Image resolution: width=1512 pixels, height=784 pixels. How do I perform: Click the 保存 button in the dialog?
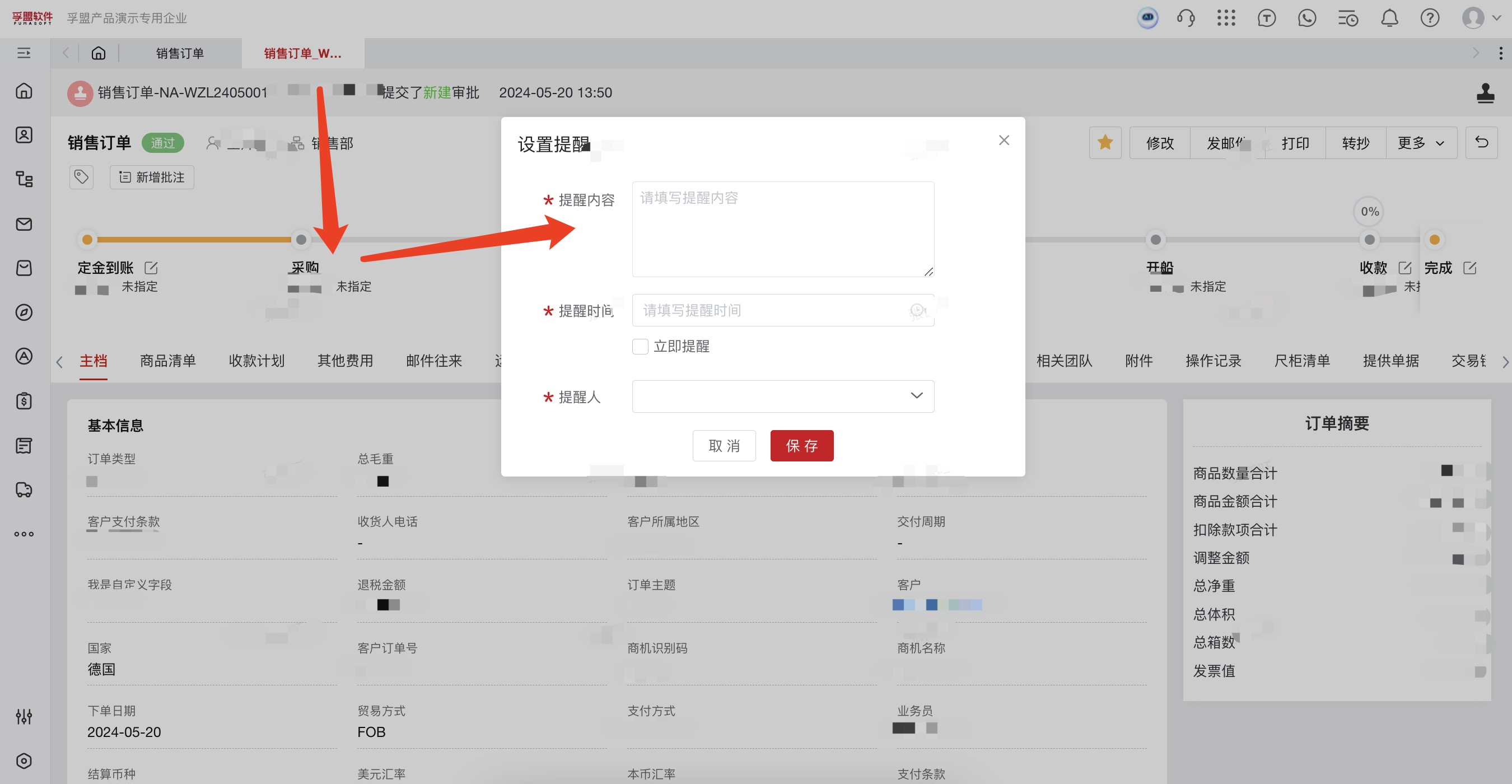[801, 445]
